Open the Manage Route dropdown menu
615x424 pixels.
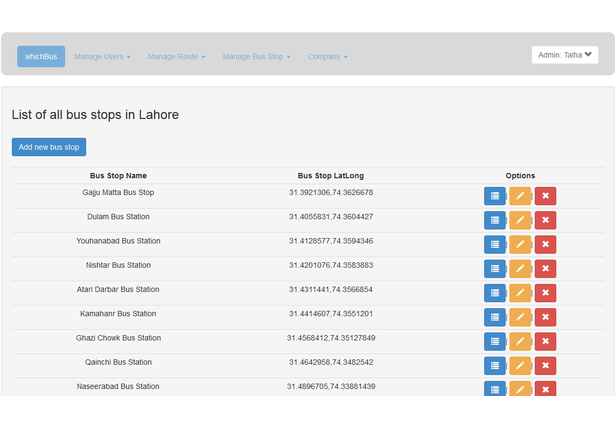(176, 56)
